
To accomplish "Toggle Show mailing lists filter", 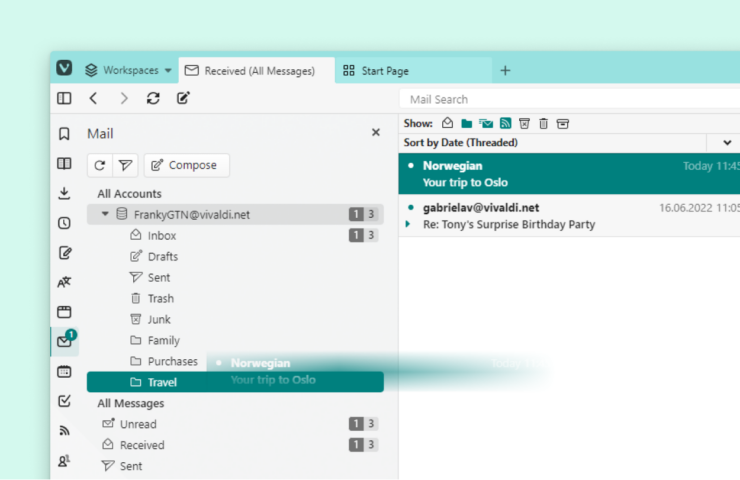I will [x=486, y=124].
